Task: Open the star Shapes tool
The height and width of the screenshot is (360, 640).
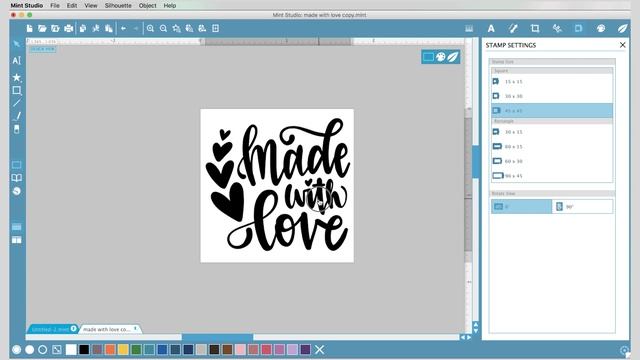Action: click(x=16, y=77)
